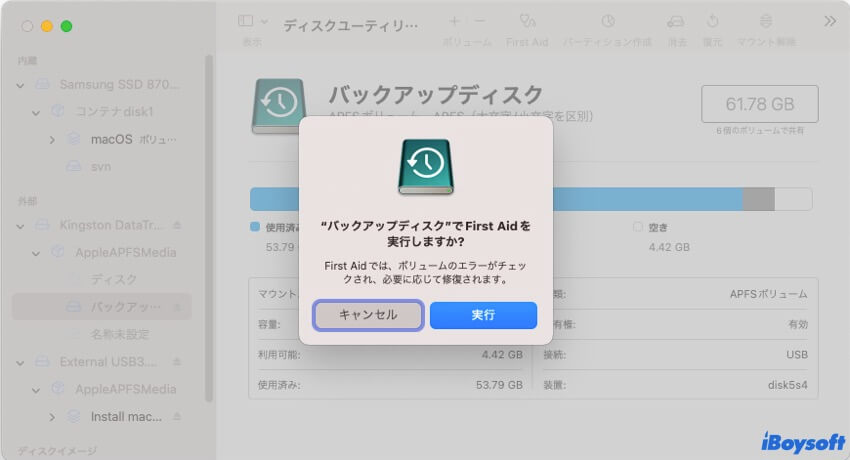The image size is (850, 460).
Task: Click the 61.78 GB capacity box
Action: (759, 104)
